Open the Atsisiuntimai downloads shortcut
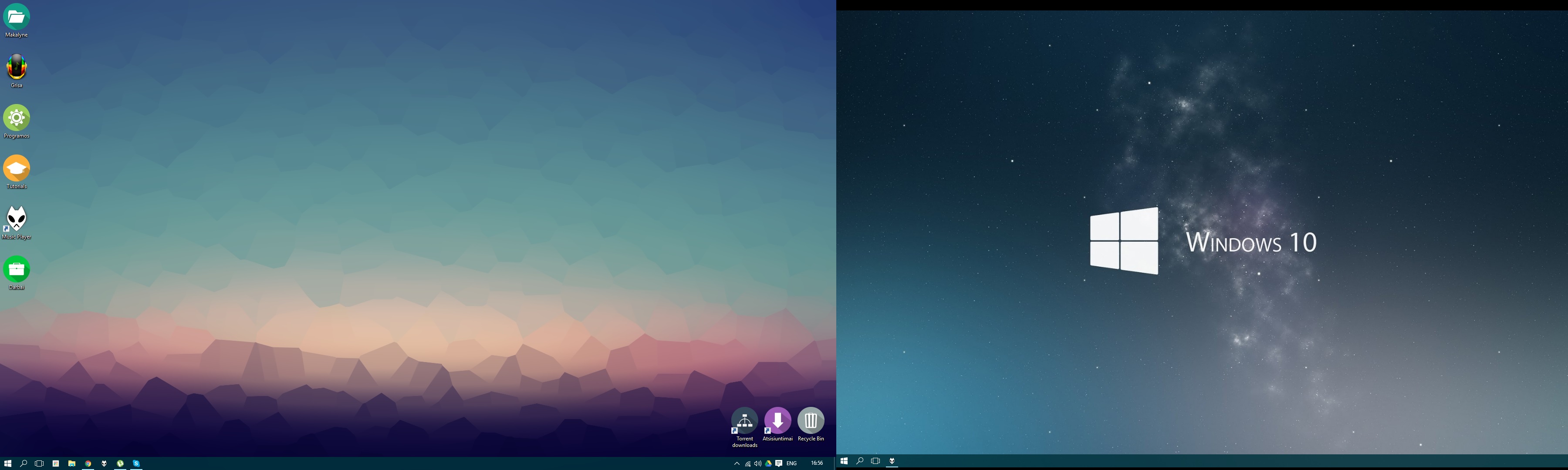The image size is (1568, 470). [x=777, y=421]
